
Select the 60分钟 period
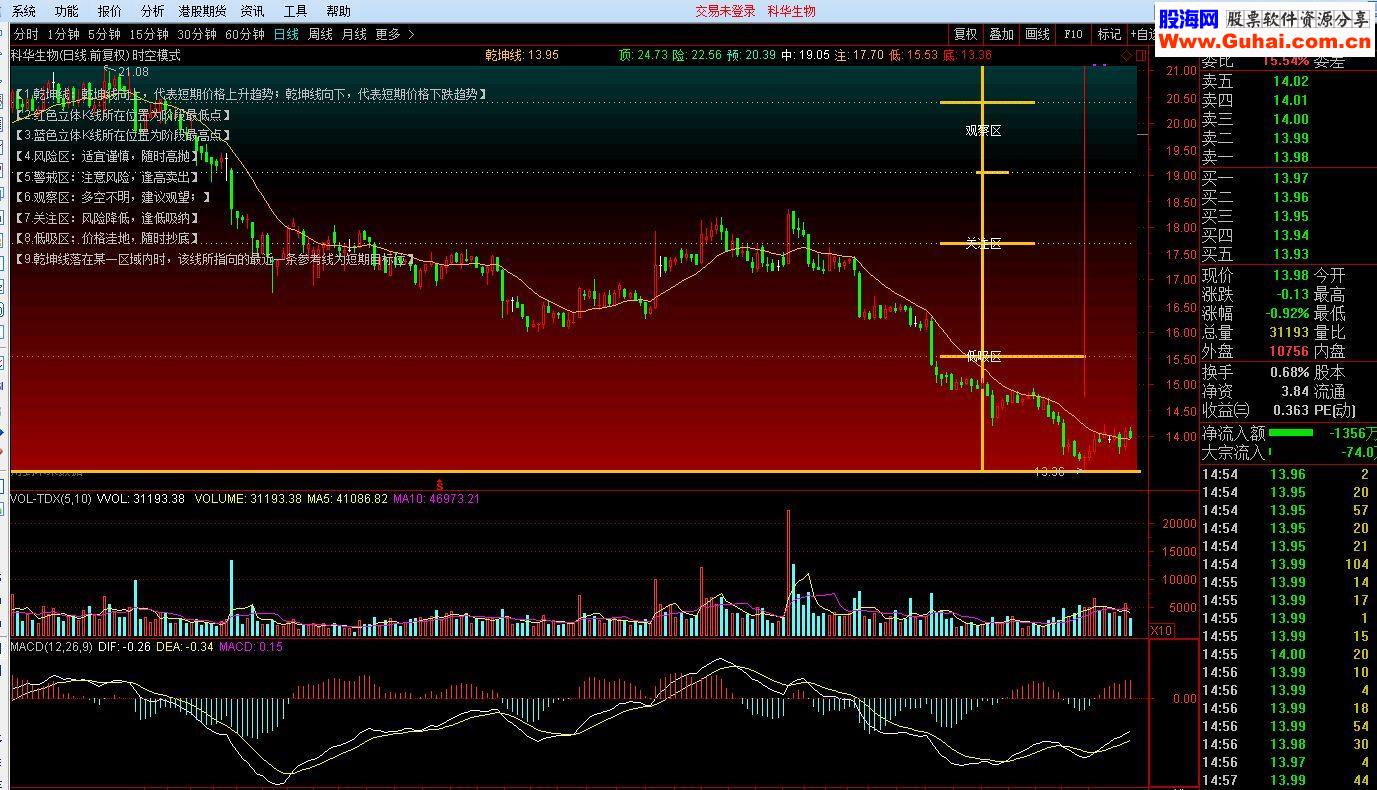click(245, 34)
